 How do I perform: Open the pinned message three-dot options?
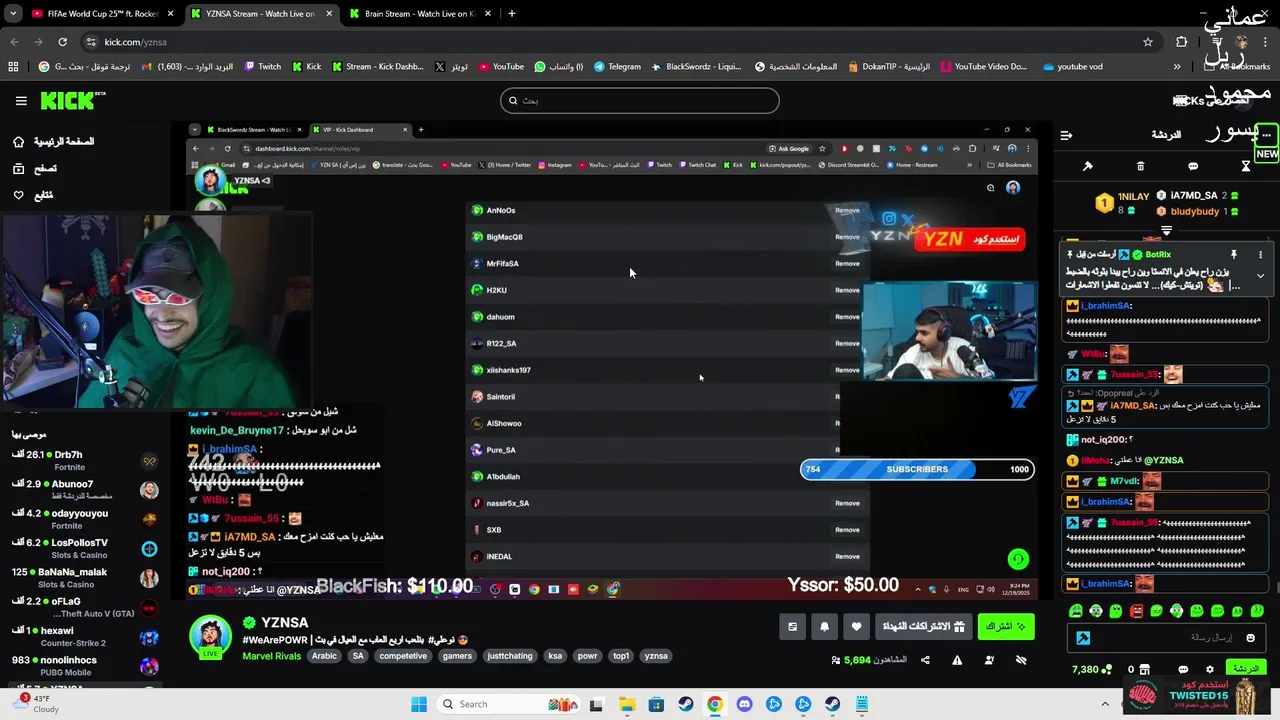click(x=1260, y=254)
